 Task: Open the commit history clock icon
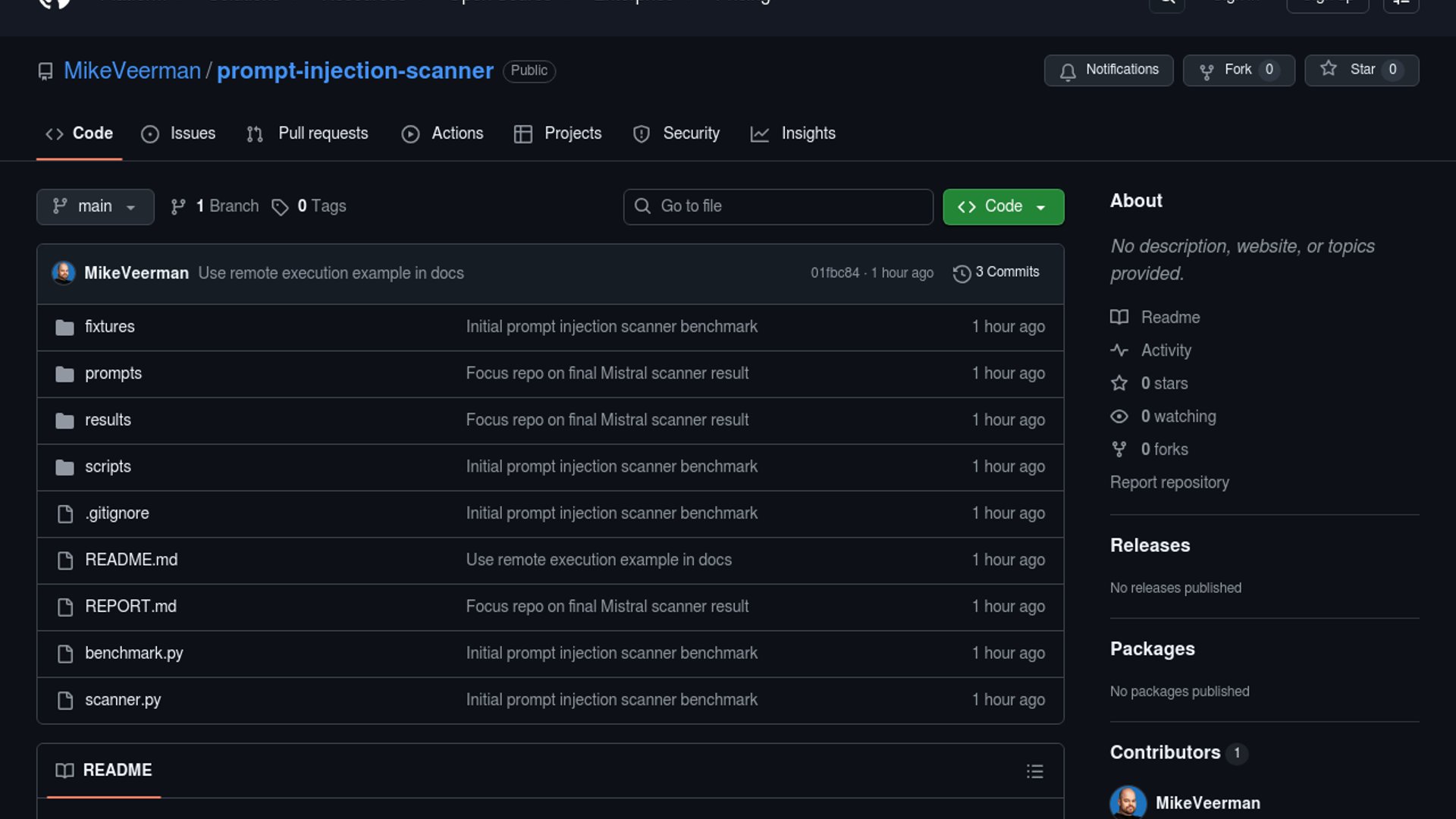pyautogui.click(x=962, y=273)
